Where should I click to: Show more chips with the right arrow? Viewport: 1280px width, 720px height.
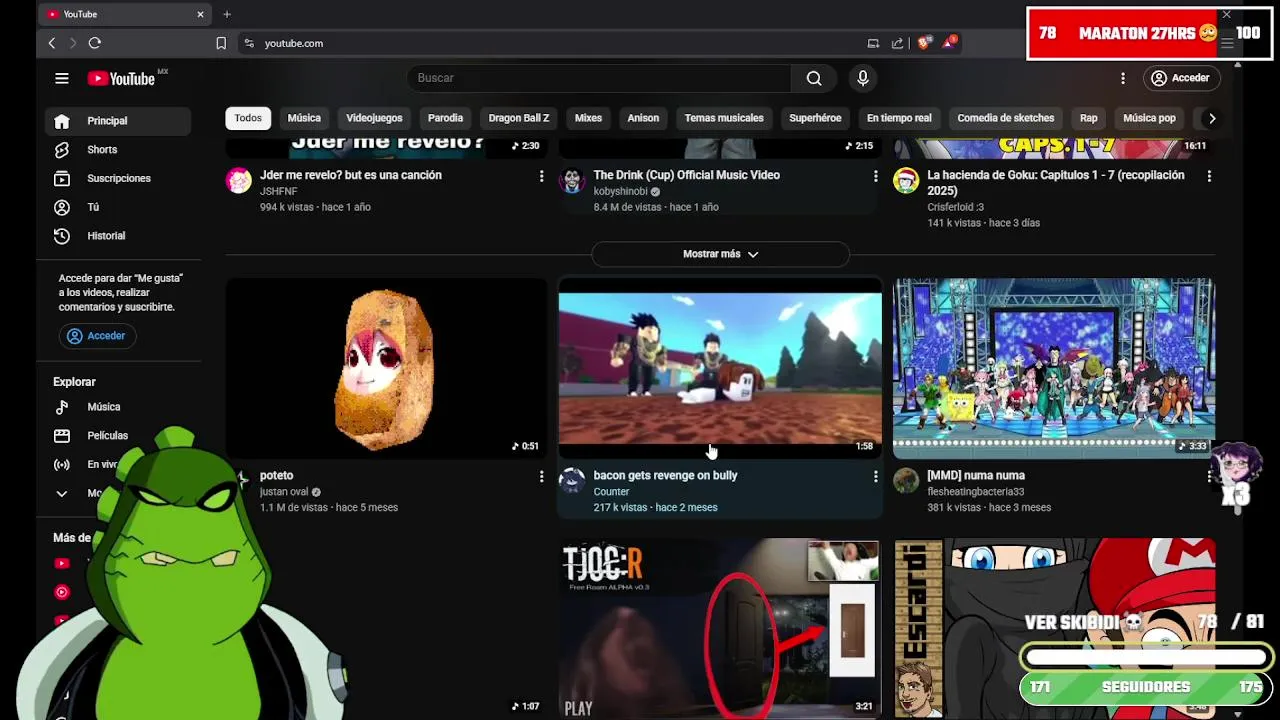(1212, 118)
